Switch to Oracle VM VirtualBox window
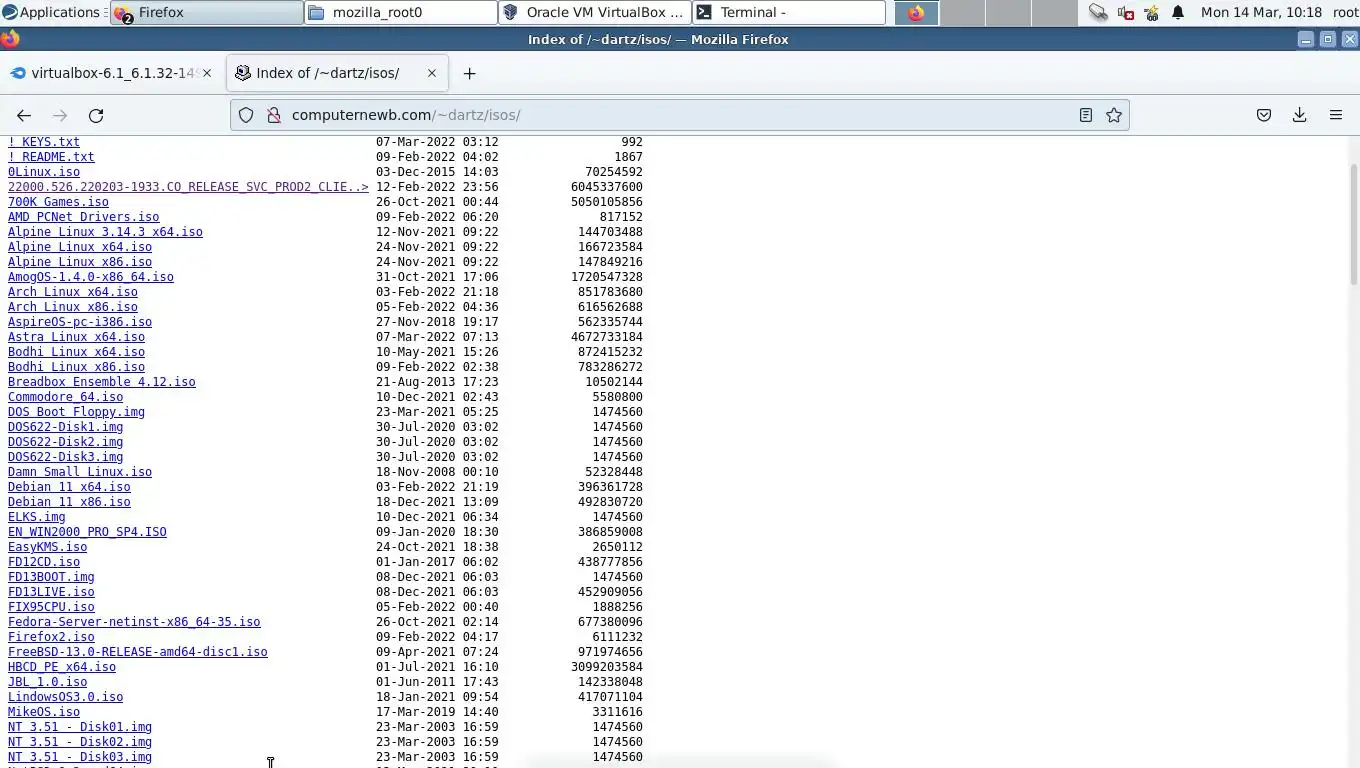Screen dimensions: 1360x768 pyautogui.click(x=595, y=12)
